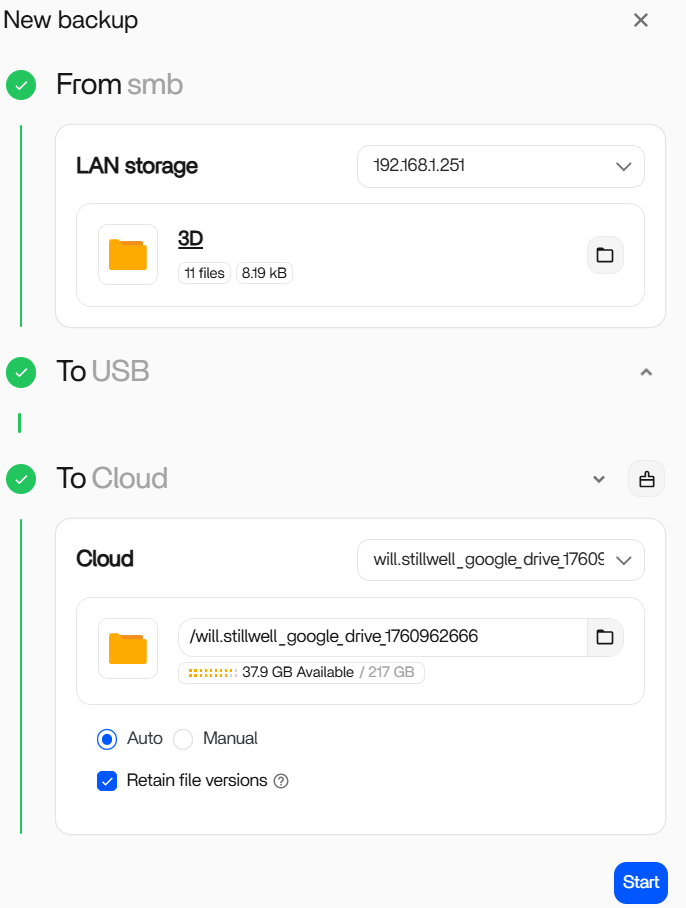Click the cloud storage usage bar
The width and height of the screenshot is (686, 908).
point(210,673)
